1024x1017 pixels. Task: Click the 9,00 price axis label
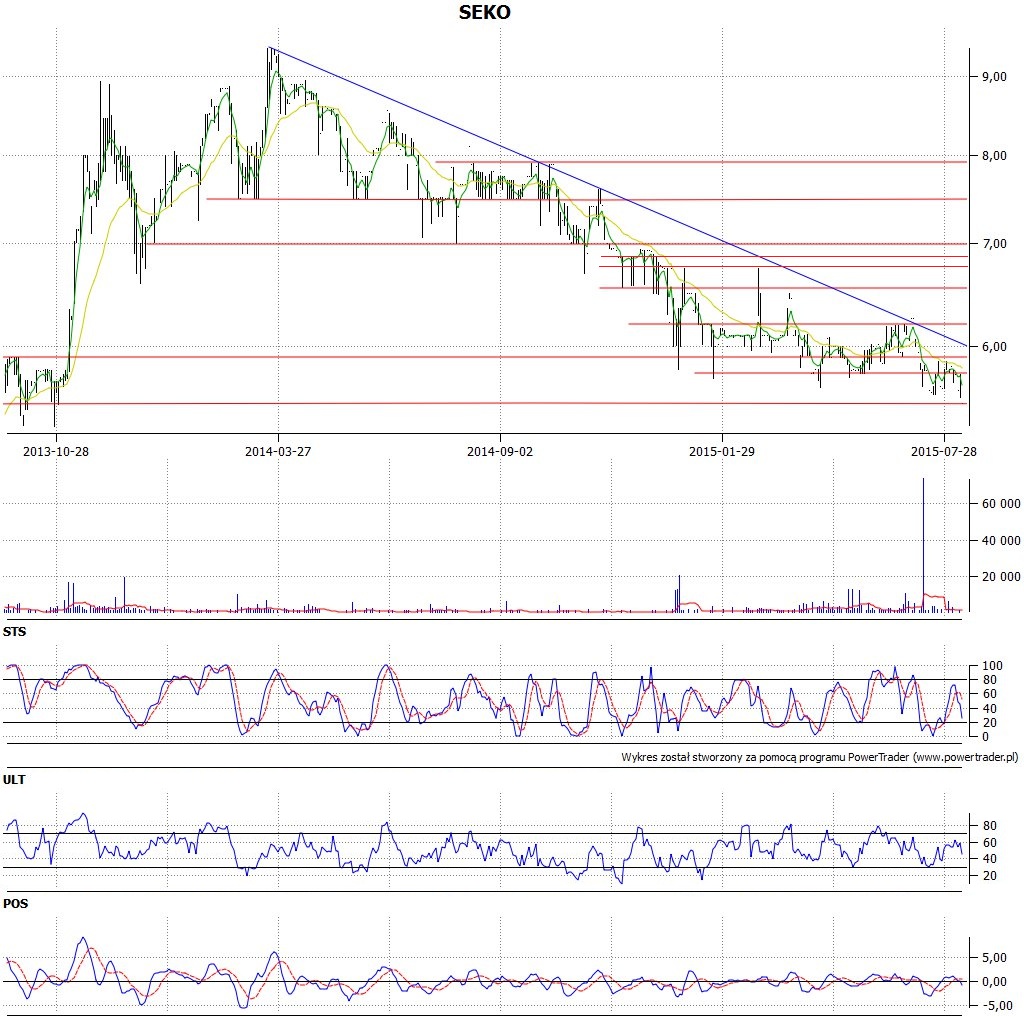(x=994, y=77)
